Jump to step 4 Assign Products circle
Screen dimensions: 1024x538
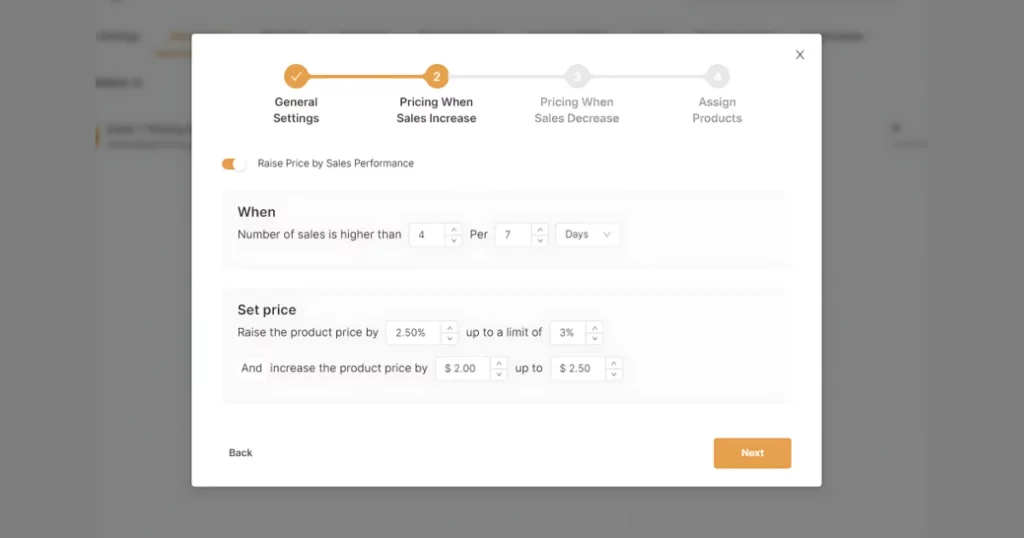[717, 76]
